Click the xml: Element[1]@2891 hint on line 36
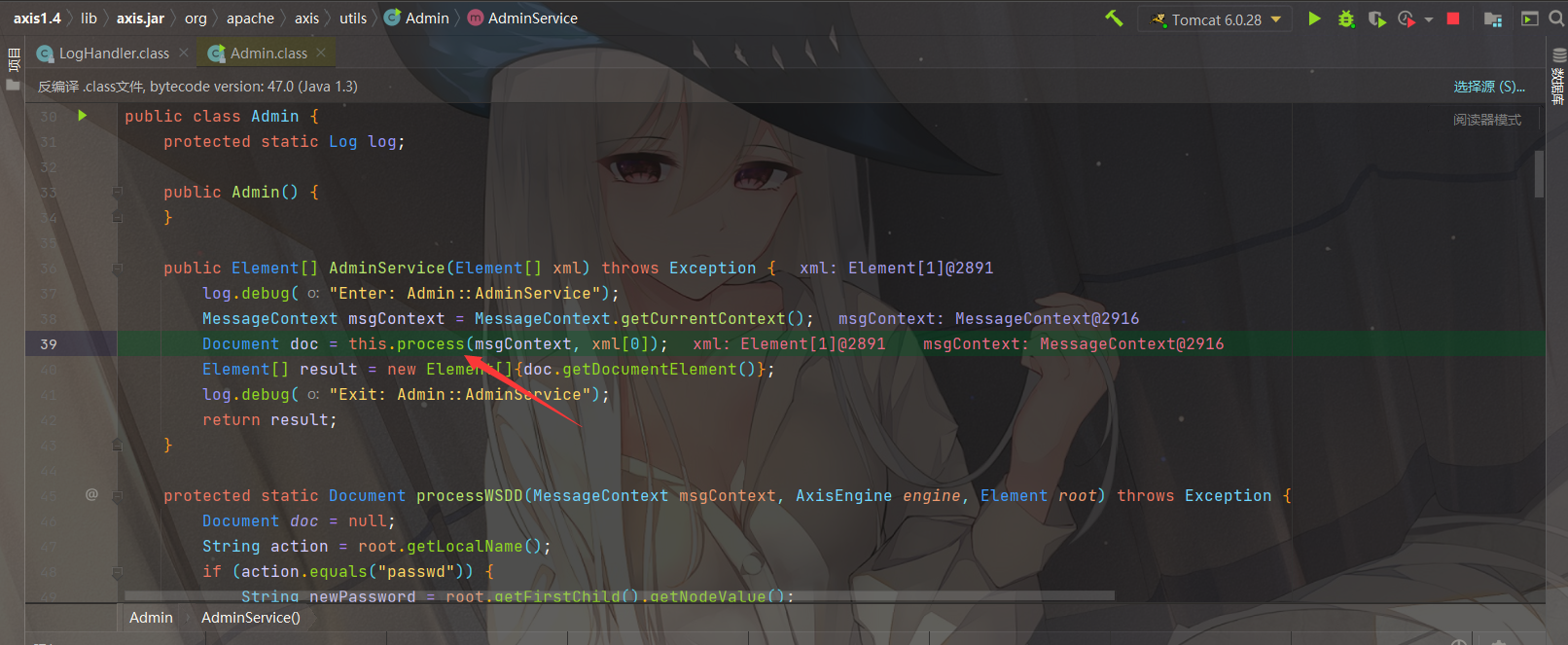The width and height of the screenshot is (1568, 645). (x=896, y=269)
